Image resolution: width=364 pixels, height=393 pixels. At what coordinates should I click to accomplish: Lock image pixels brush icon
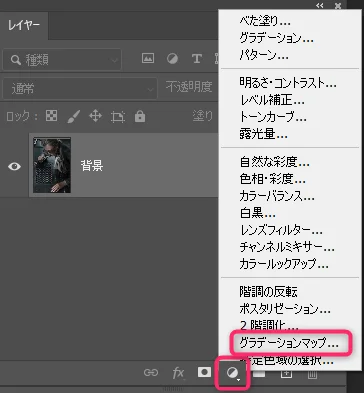pos(73,116)
